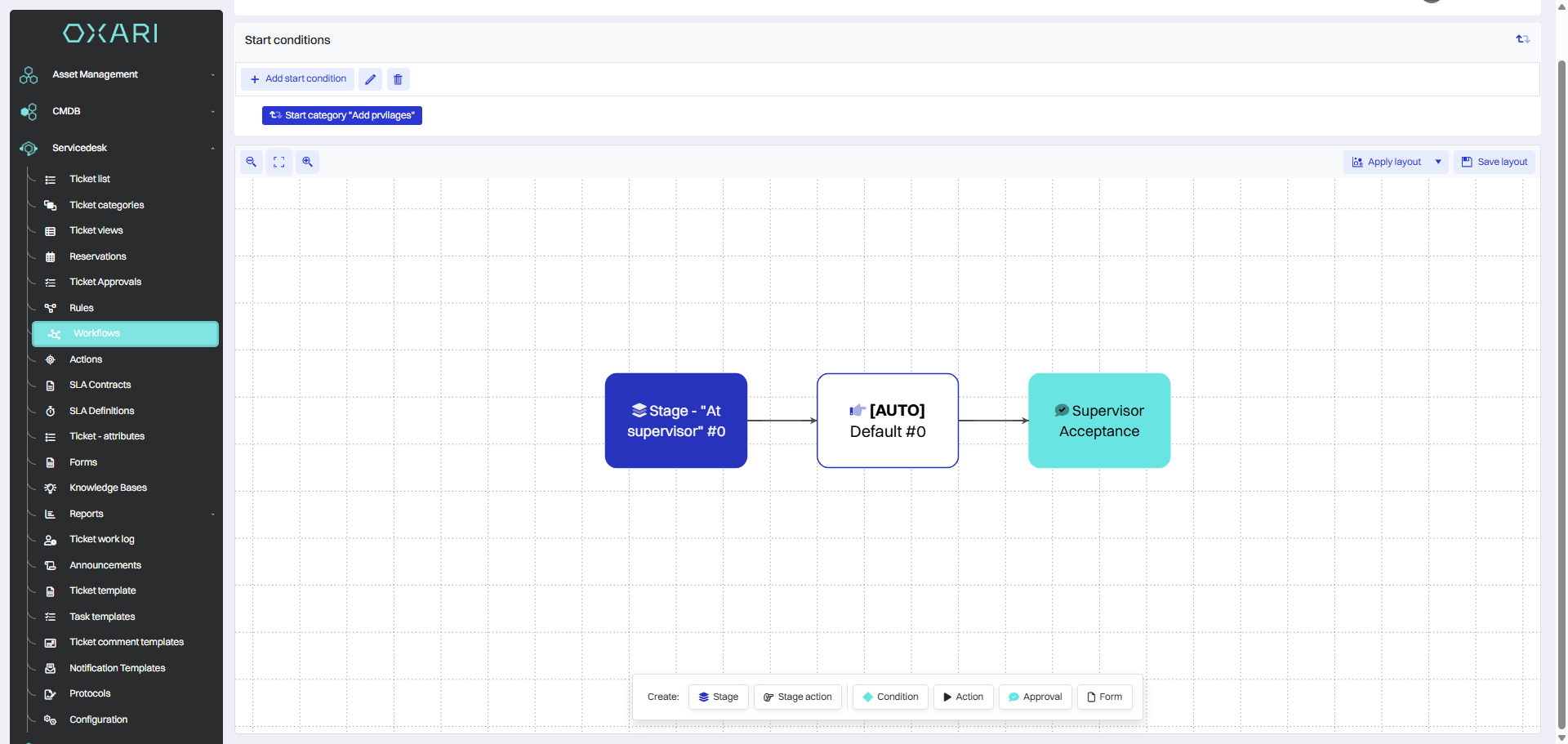The image size is (1568, 744).
Task: Select the Supervisor Acceptance approval node
Action: [x=1098, y=421]
